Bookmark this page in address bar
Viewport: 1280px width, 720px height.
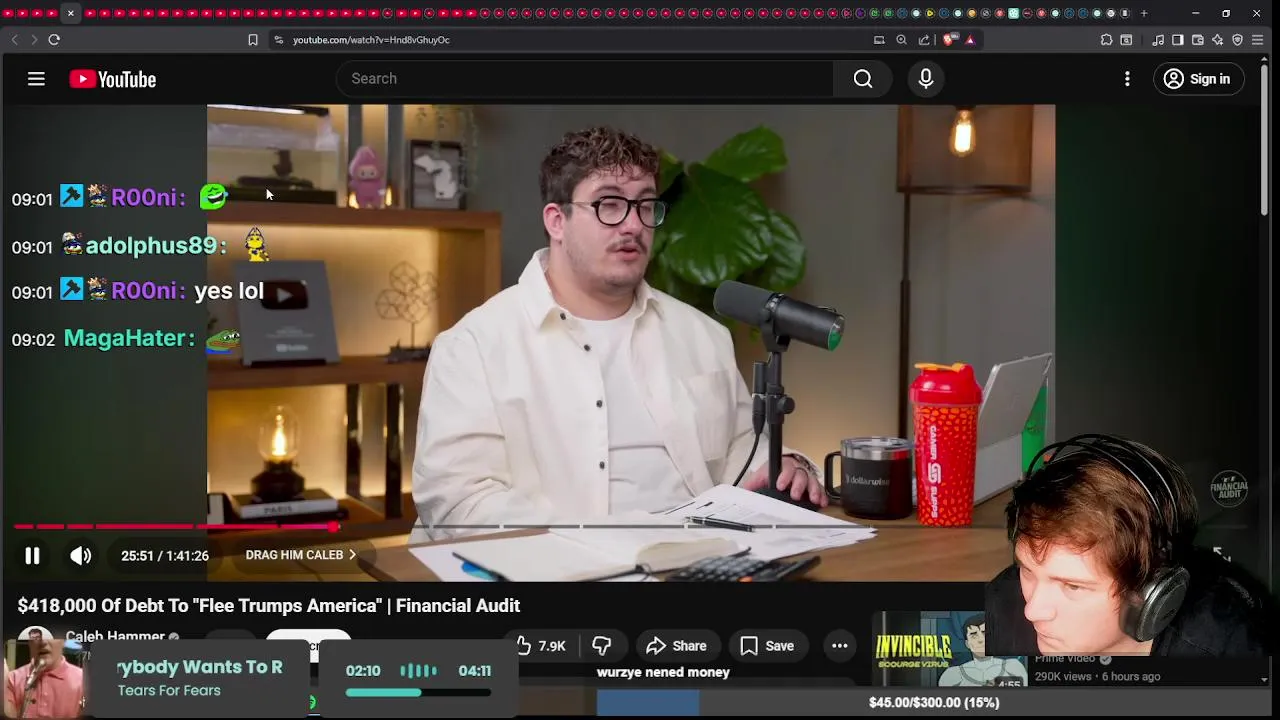[253, 40]
